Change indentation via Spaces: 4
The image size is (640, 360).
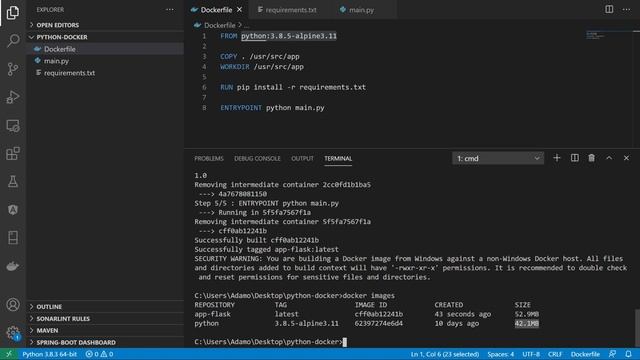pos(500,354)
